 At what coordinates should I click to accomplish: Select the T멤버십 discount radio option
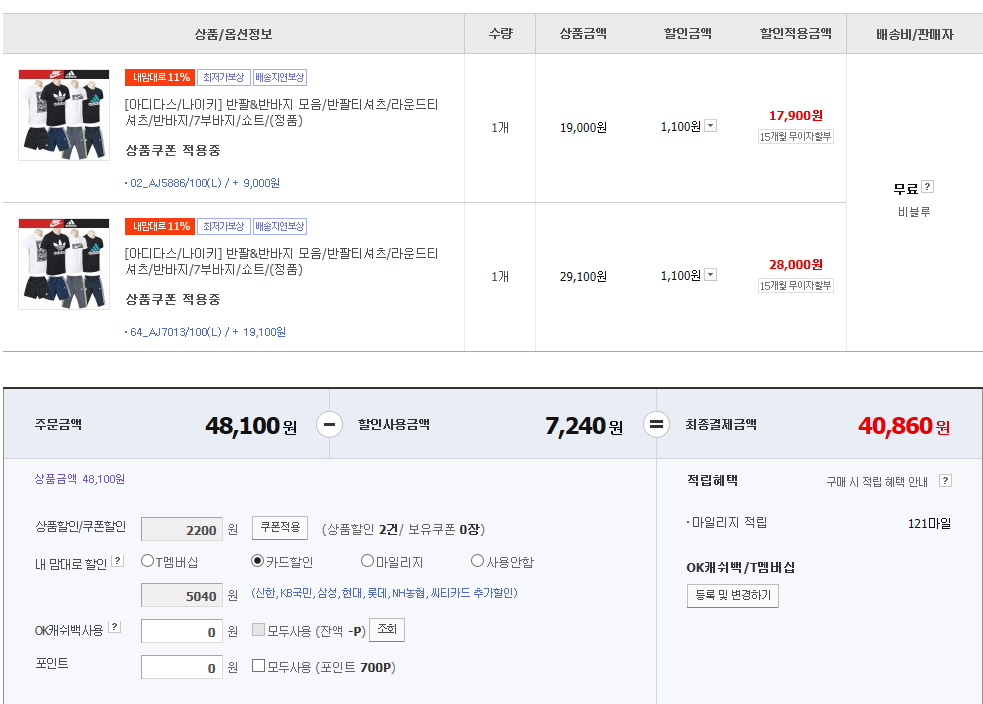click(x=147, y=561)
